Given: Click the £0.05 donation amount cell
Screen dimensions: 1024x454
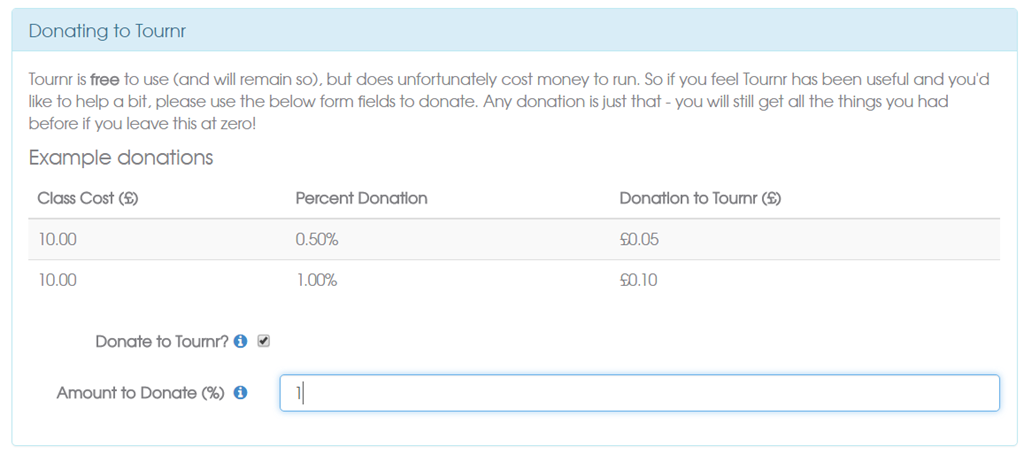Looking at the screenshot, I should click(639, 240).
